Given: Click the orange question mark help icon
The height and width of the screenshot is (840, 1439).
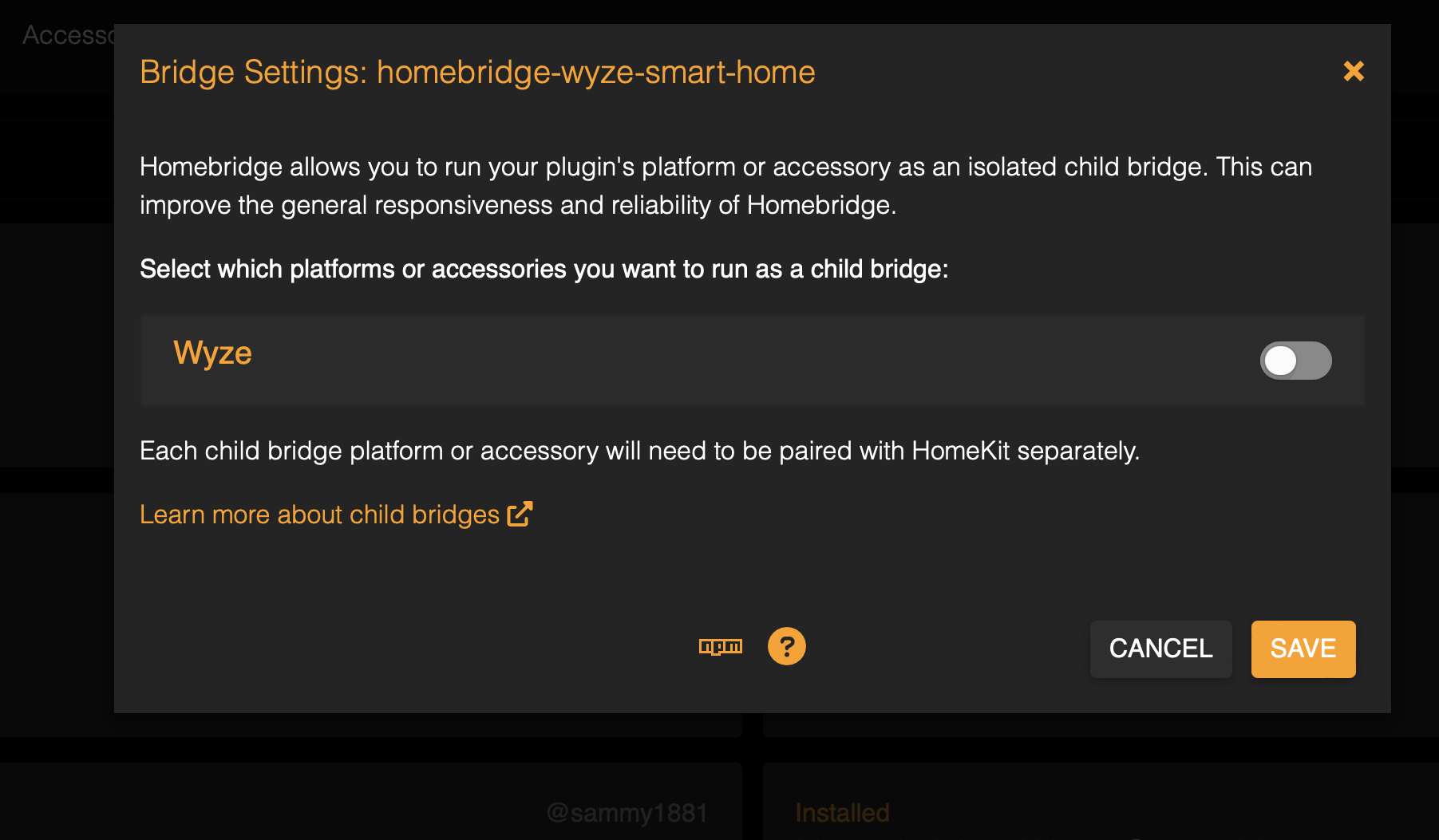Looking at the screenshot, I should click(787, 647).
